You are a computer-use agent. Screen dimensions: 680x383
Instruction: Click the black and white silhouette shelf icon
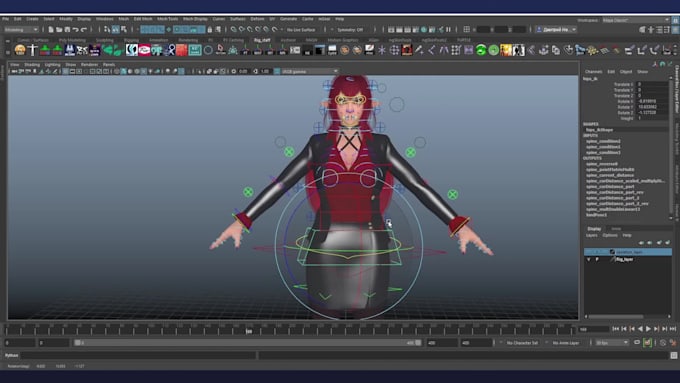click(x=519, y=50)
